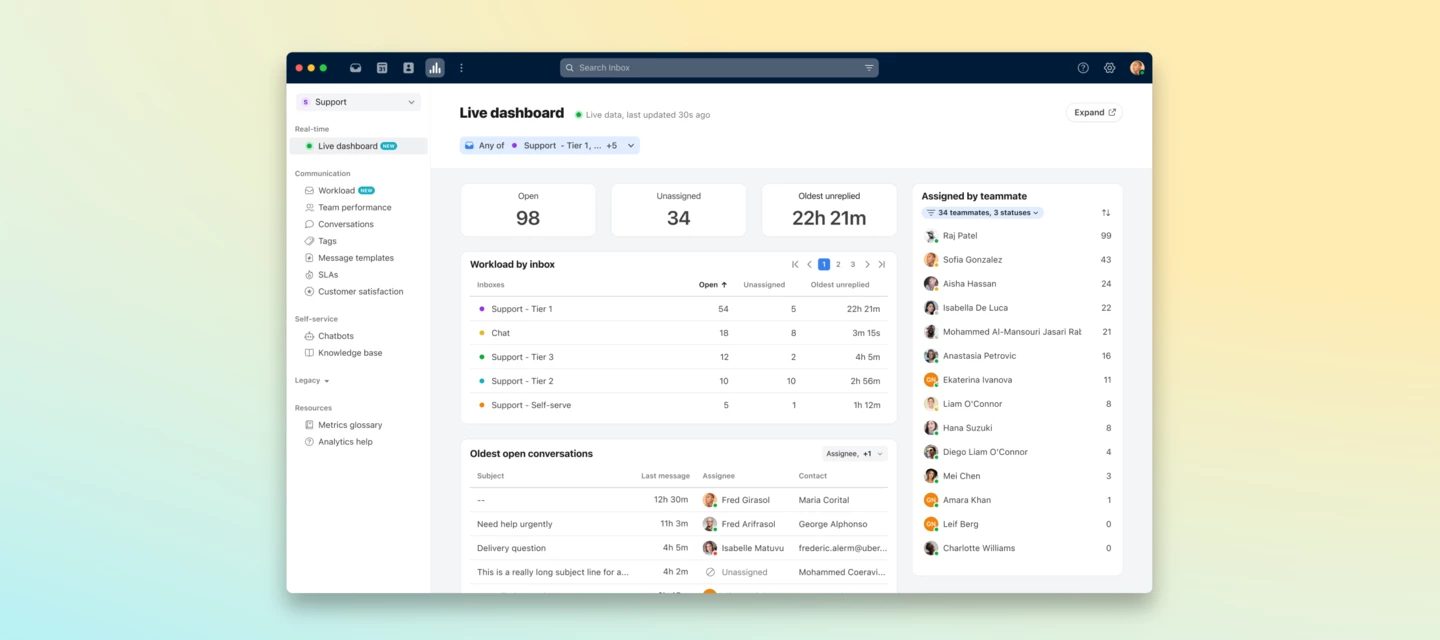Open the calendar icon in top bar
The width and height of the screenshot is (1440, 640).
382,68
